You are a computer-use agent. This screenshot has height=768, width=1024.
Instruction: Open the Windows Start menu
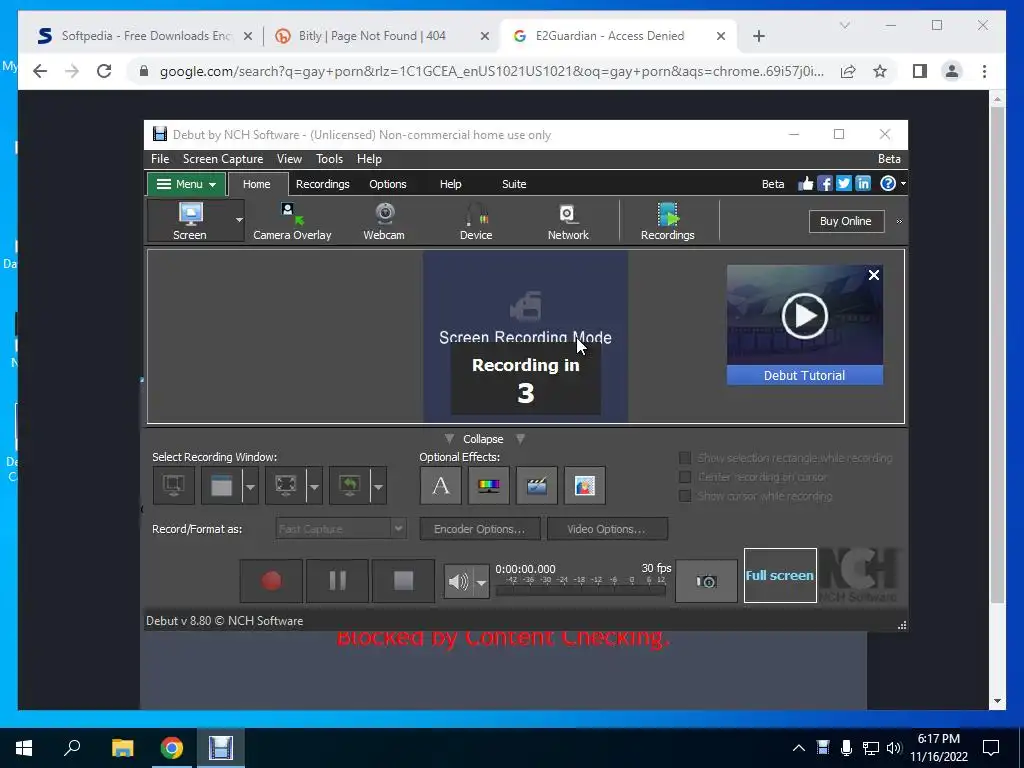[24, 748]
